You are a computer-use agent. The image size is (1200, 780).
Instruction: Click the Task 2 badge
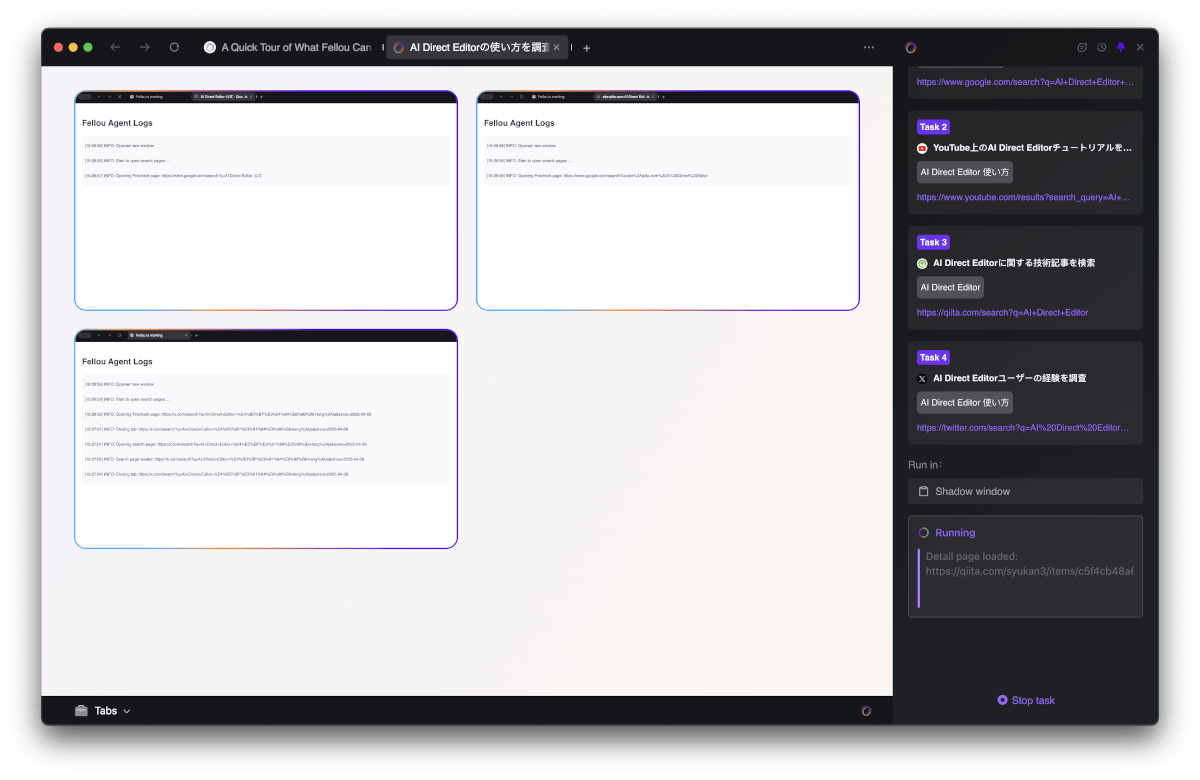(933, 127)
